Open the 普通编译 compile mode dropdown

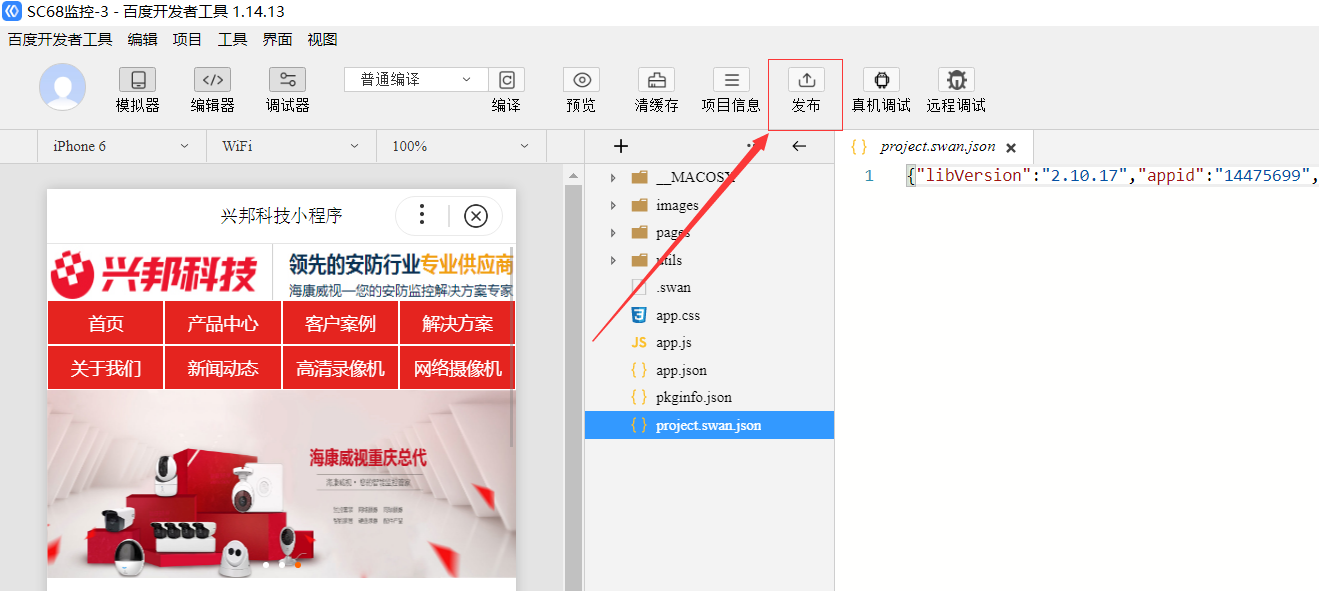[x=416, y=80]
